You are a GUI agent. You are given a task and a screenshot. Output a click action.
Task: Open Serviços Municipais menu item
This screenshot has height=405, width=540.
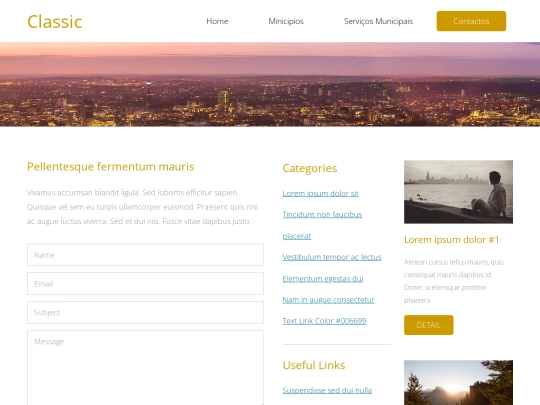point(378,21)
